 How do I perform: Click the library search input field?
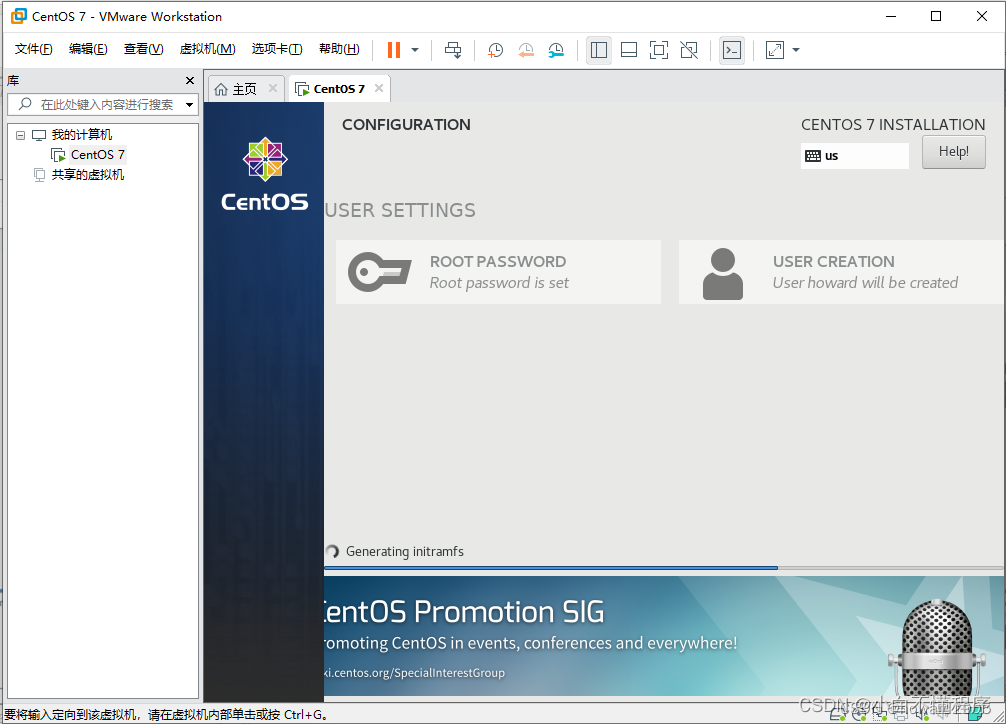point(103,104)
